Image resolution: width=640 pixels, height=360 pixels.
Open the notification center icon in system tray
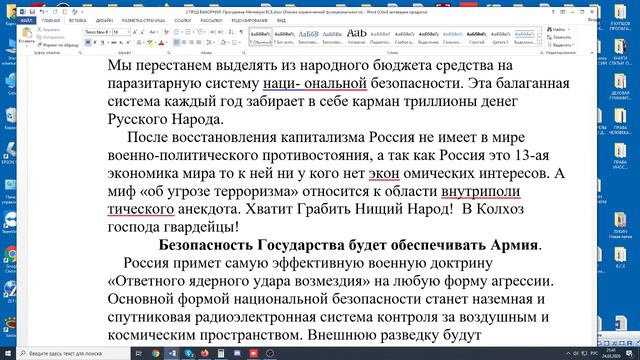tap(629, 353)
